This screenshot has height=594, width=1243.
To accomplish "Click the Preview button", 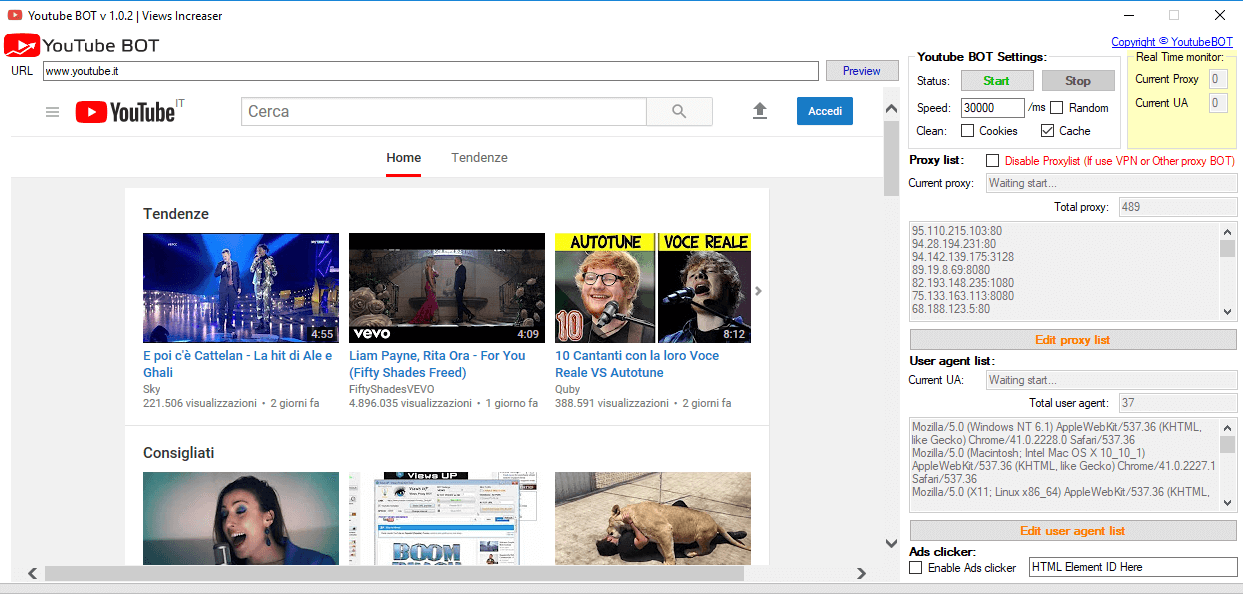I will pyautogui.click(x=861, y=71).
